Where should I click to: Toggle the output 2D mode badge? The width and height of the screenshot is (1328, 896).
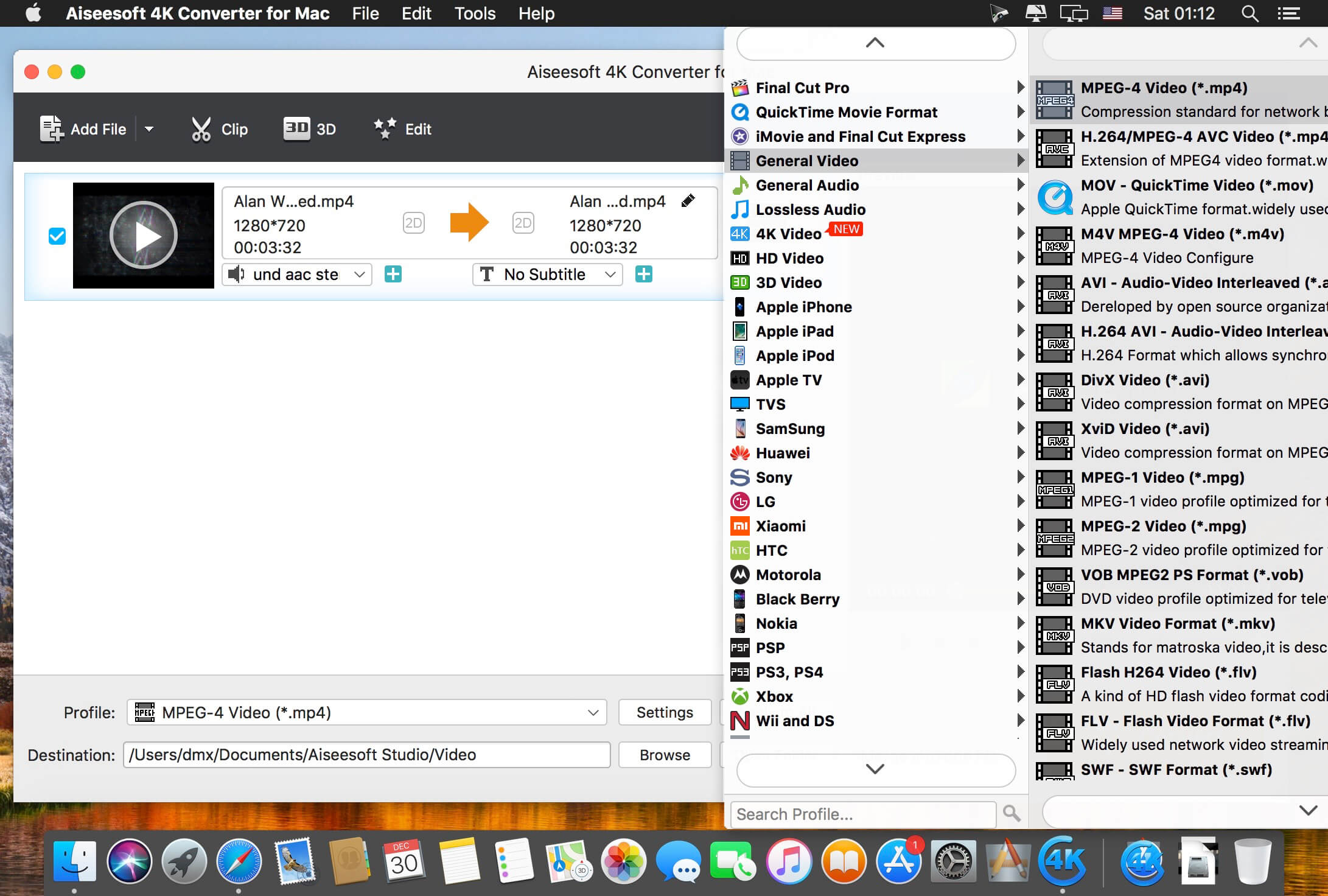[x=523, y=223]
